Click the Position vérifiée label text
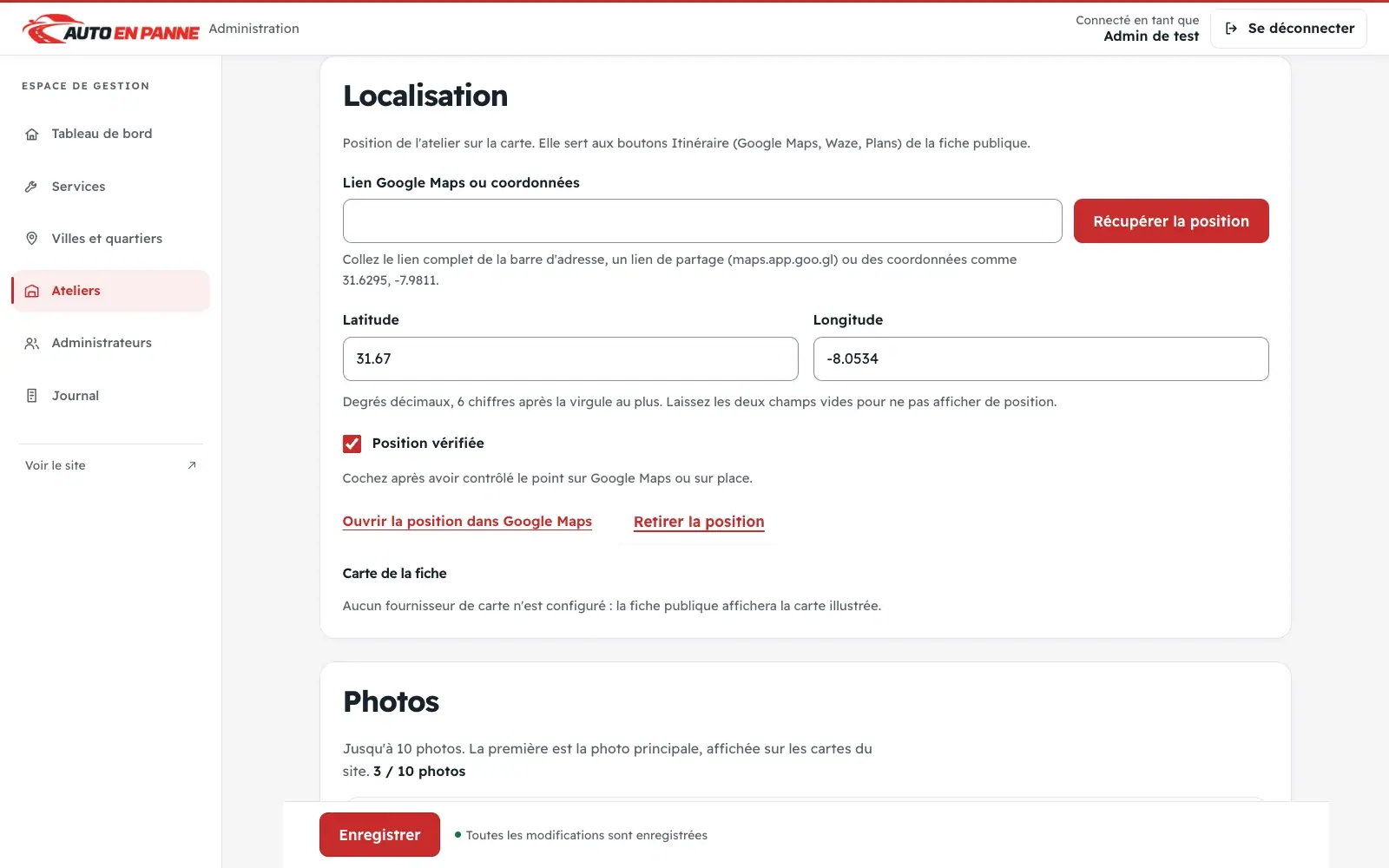 coord(428,444)
